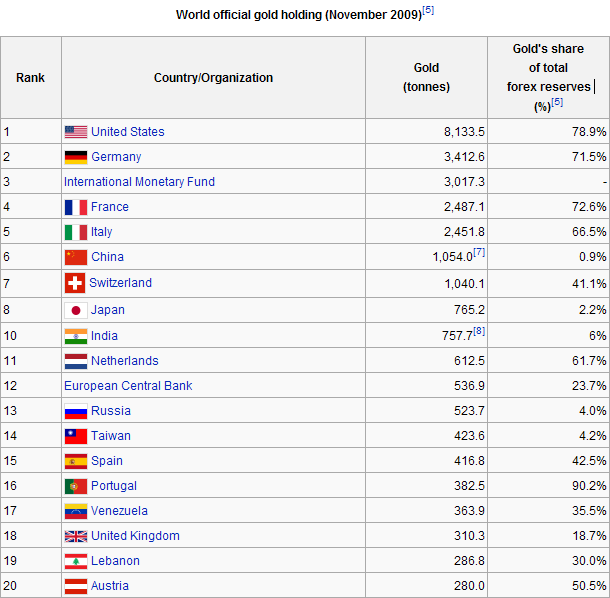The image size is (610, 598).
Task: Click the India flag icon
Action: coord(76,336)
